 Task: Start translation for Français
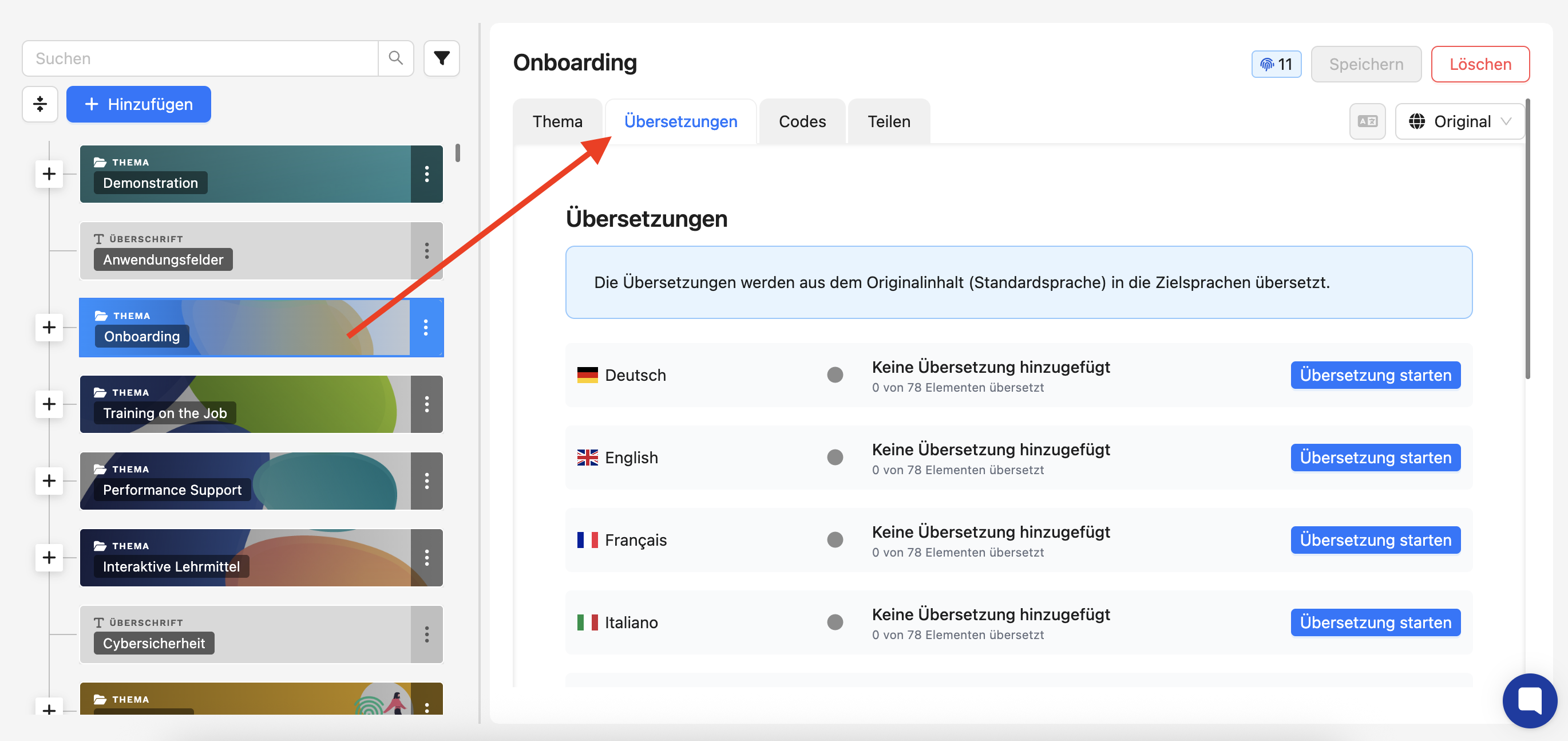1375,540
